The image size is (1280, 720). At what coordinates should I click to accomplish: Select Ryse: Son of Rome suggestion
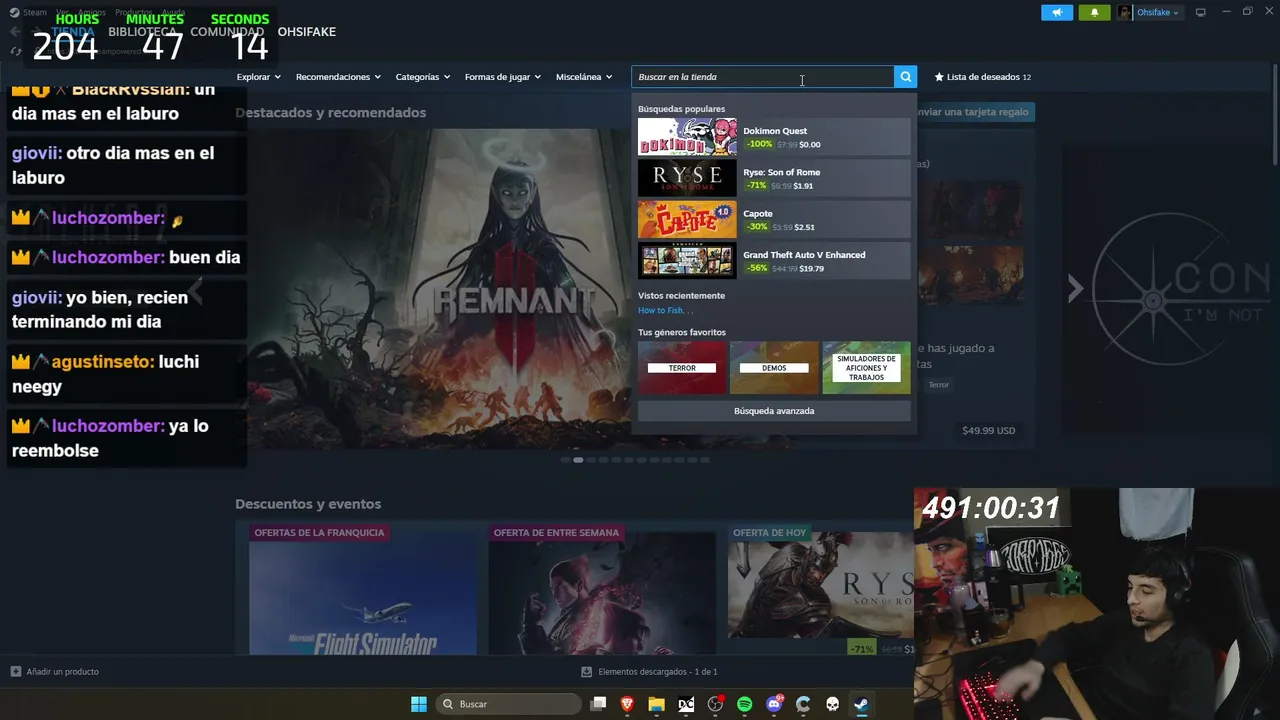(774, 178)
